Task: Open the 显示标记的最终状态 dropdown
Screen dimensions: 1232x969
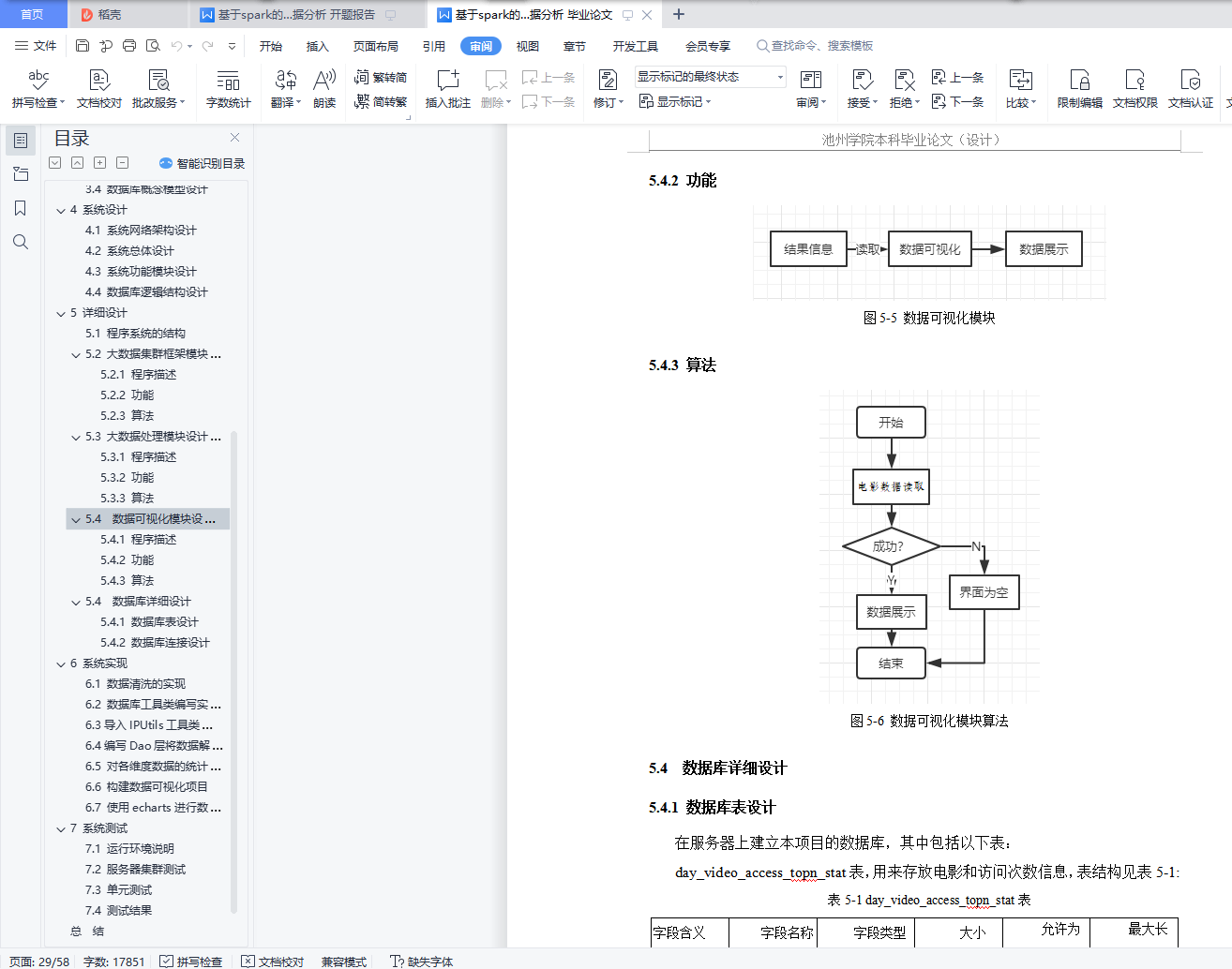Action: 711,77
